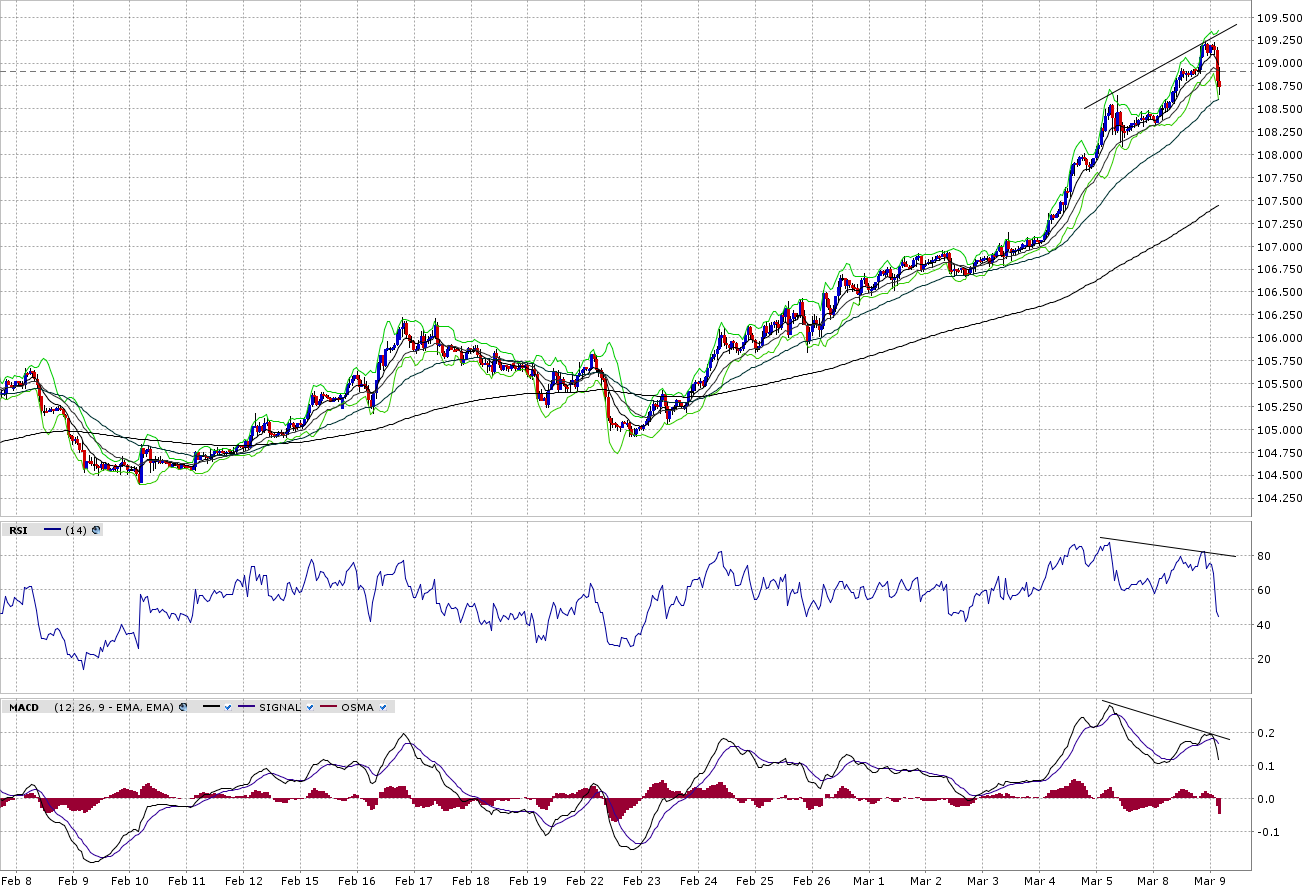Click the 104.250 price axis label
The image size is (1311, 895).
1280,499
